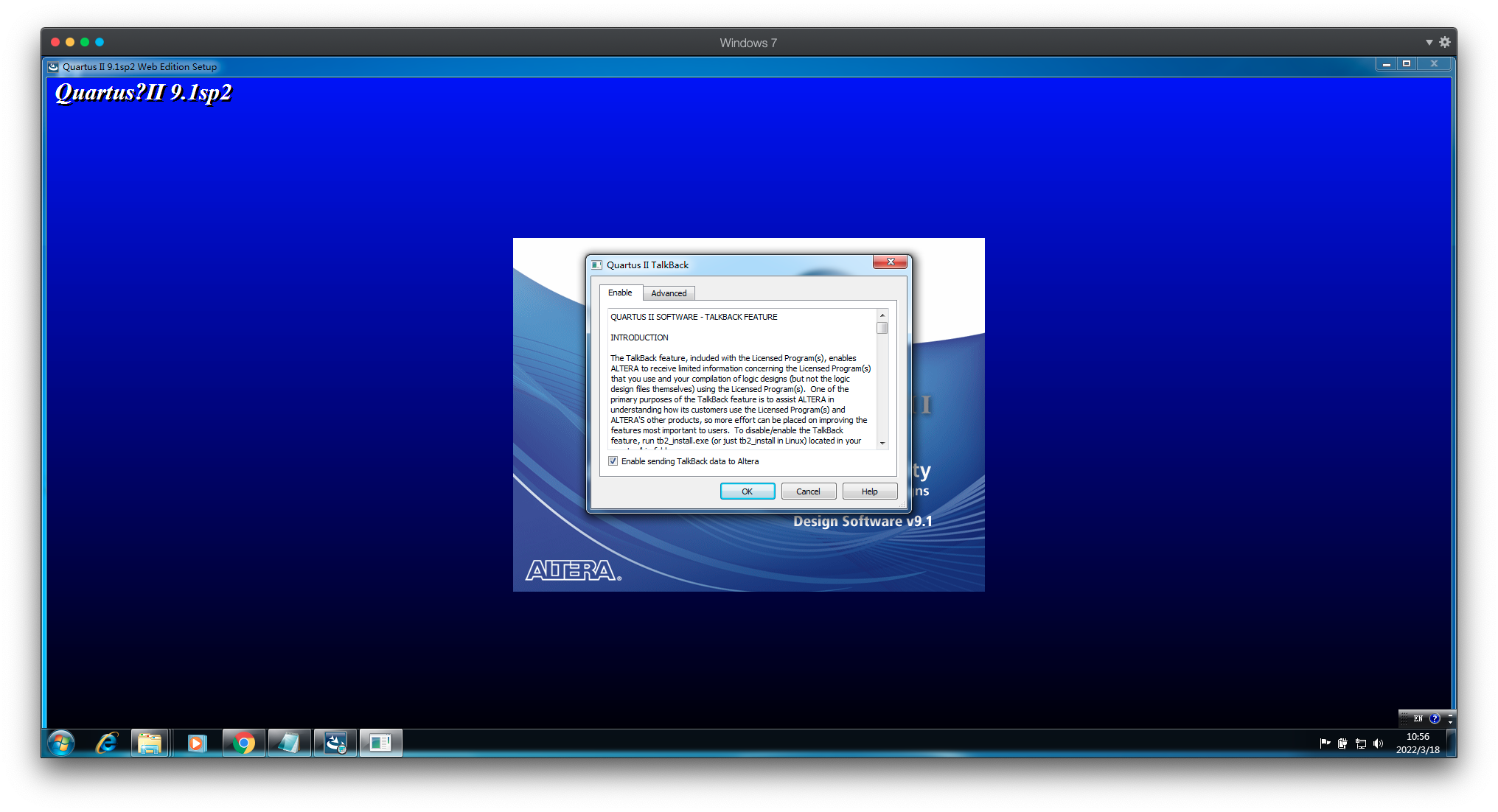This screenshot has width=1498, height=812.
Task: Expand the VM window dropdown triangle
Action: pyautogui.click(x=1429, y=43)
